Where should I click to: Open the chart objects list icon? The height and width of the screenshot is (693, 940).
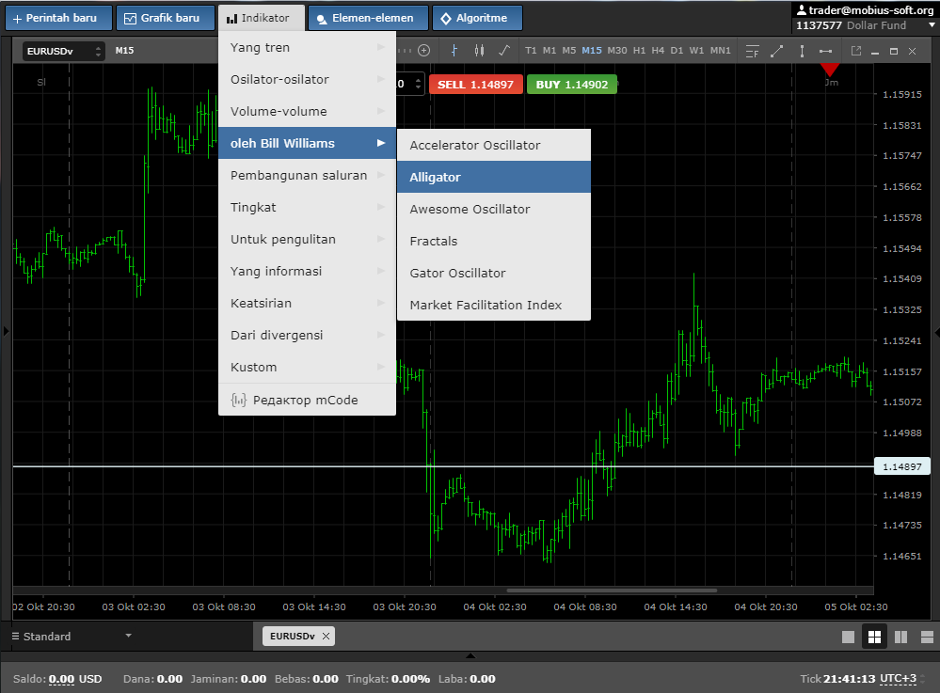tap(752, 52)
